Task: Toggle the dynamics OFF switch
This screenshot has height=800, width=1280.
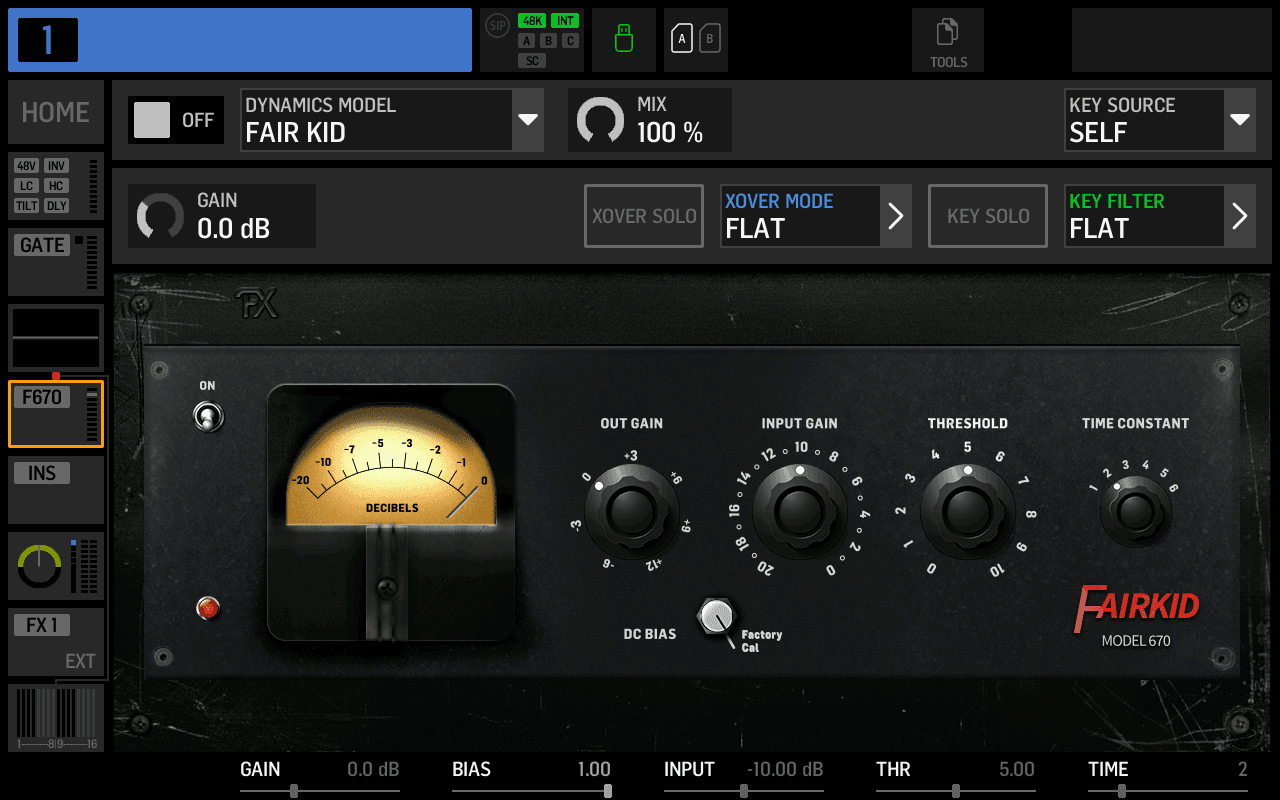Action: (176, 120)
